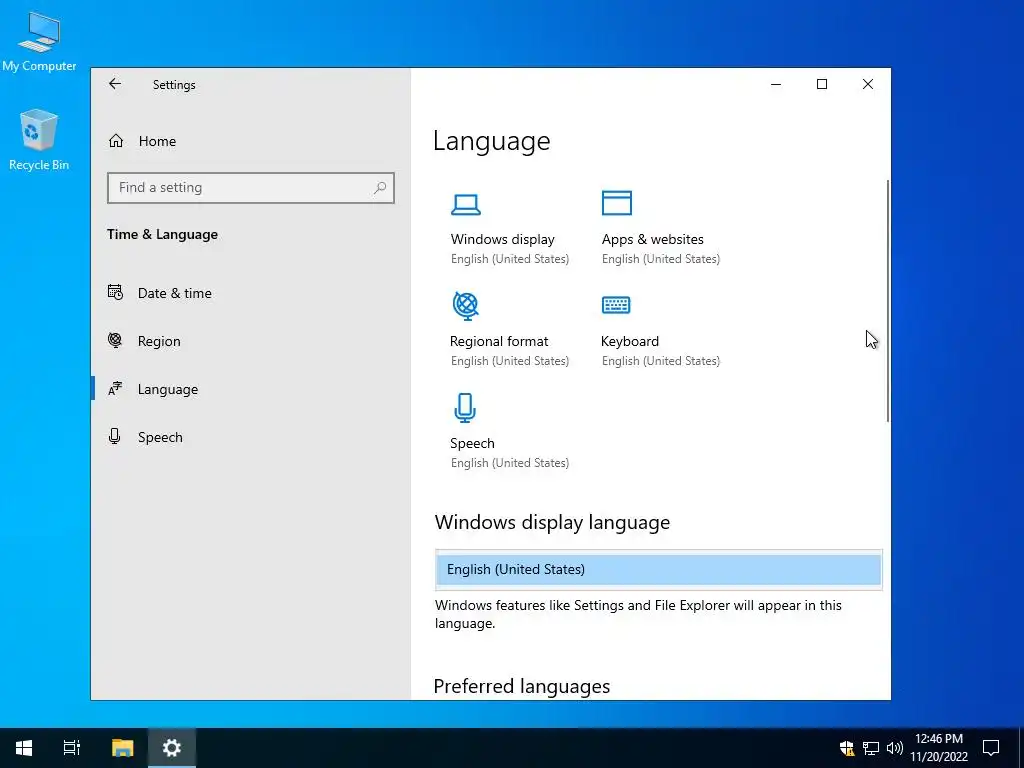1024x768 pixels.
Task: Click the search magnifier in Find a setting
Action: pyautogui.click(x=379, y=188)
